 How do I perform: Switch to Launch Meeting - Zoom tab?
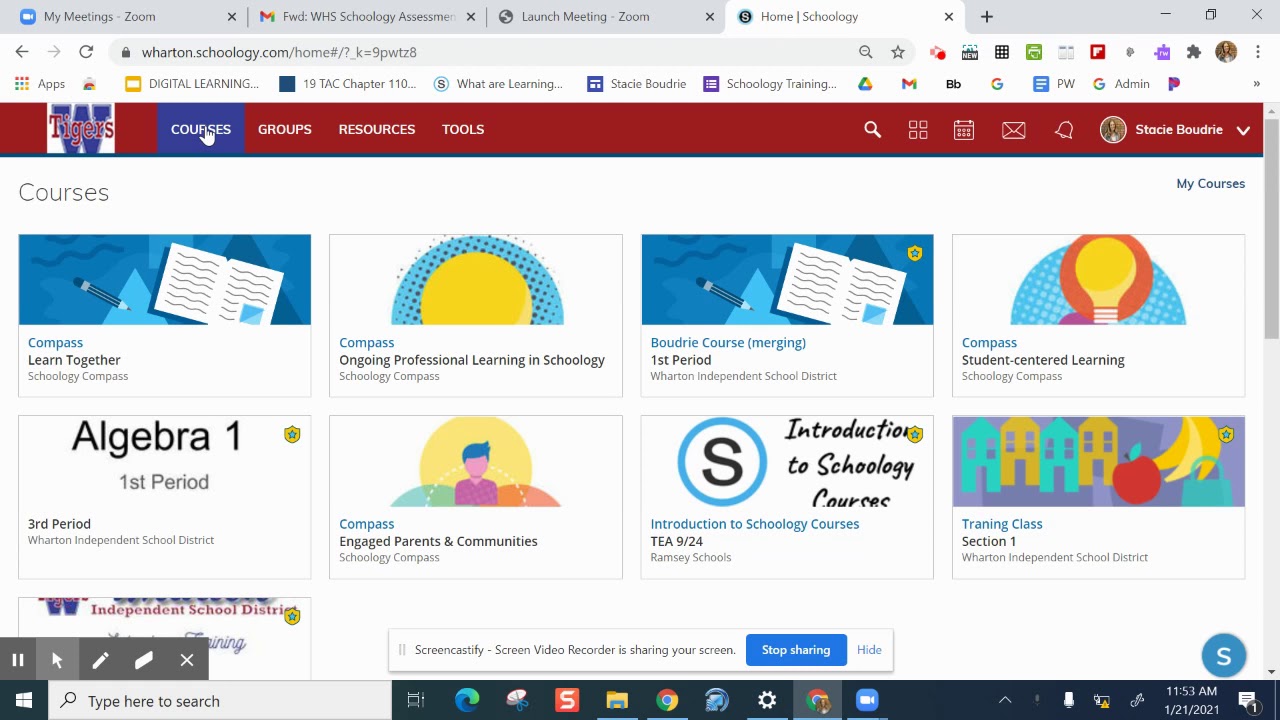pos(606,17)
